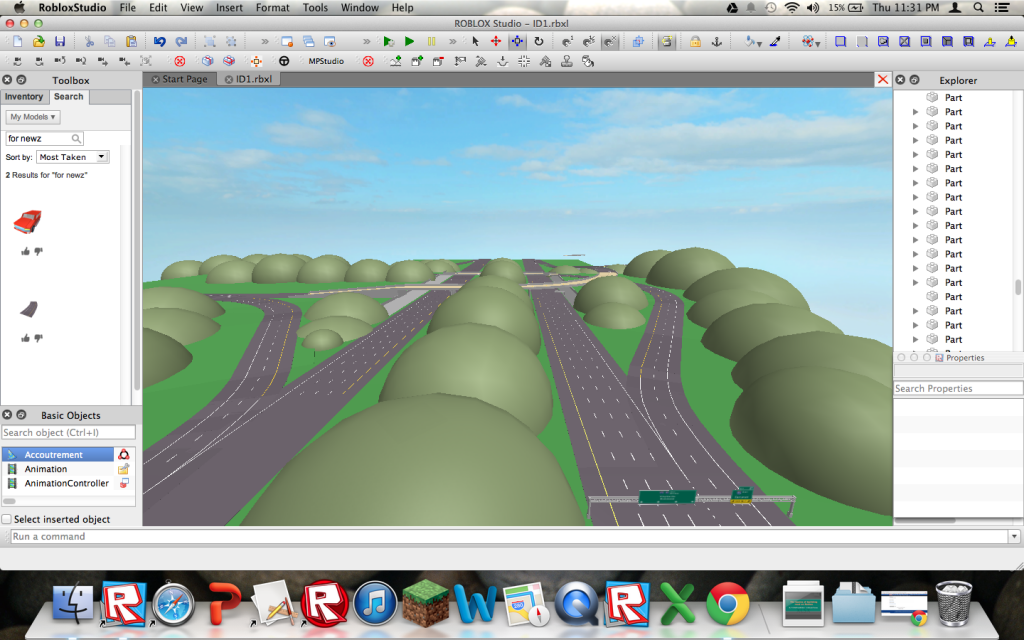Select Accoutrement in Basic Objects list
This screenshot has width=1024, height=640.
(x=58, y=455)
